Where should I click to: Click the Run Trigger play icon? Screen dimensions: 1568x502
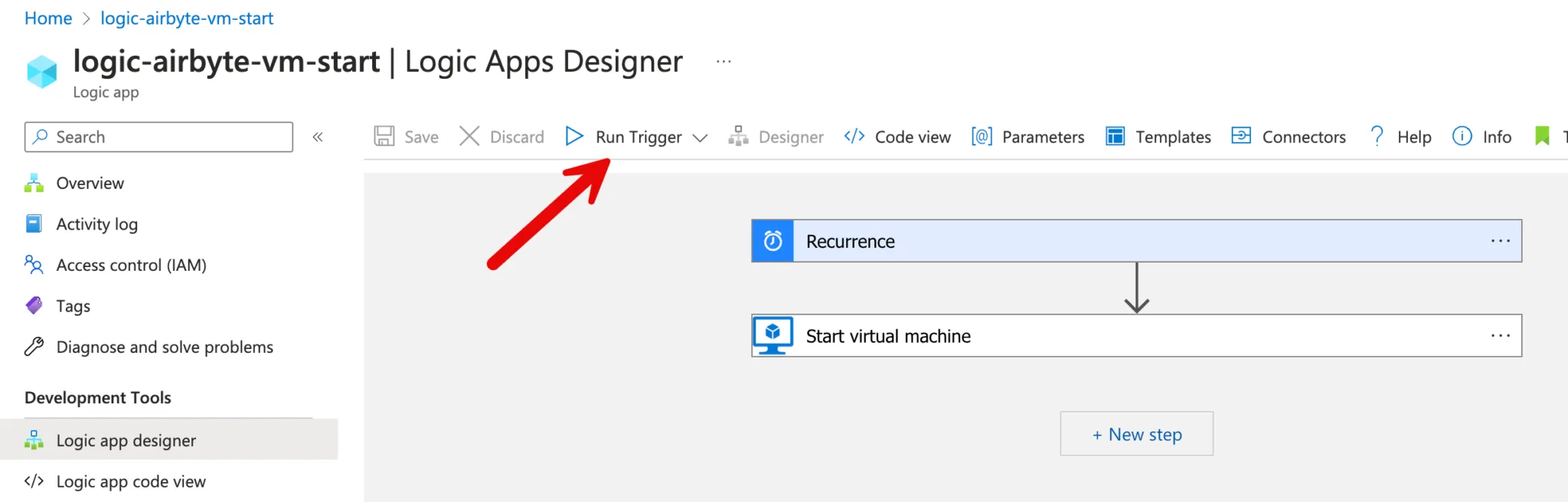pos(574,136)
